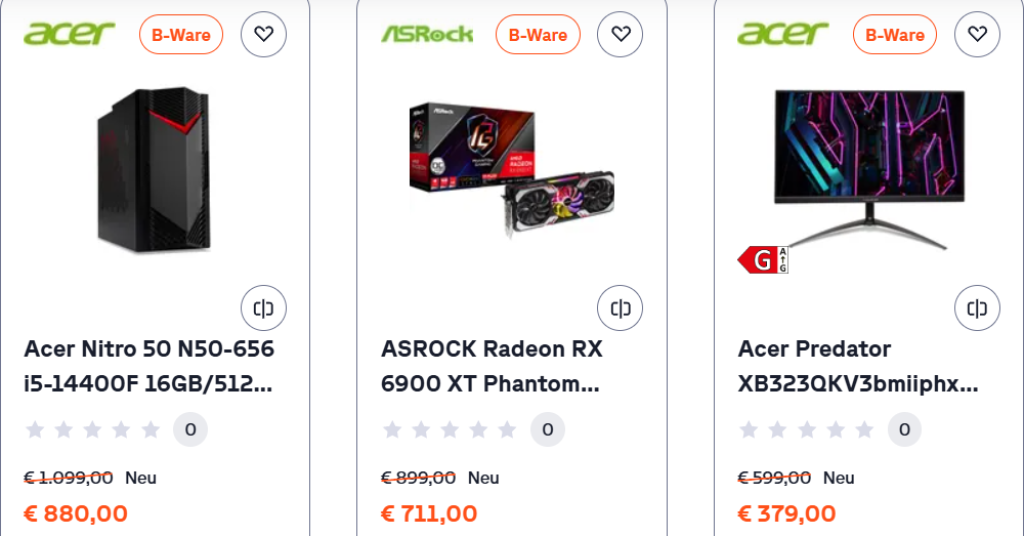The image size is (1024, 536).
Task: Click B-Ware badge on ASRock card
Action: [538, 35]
